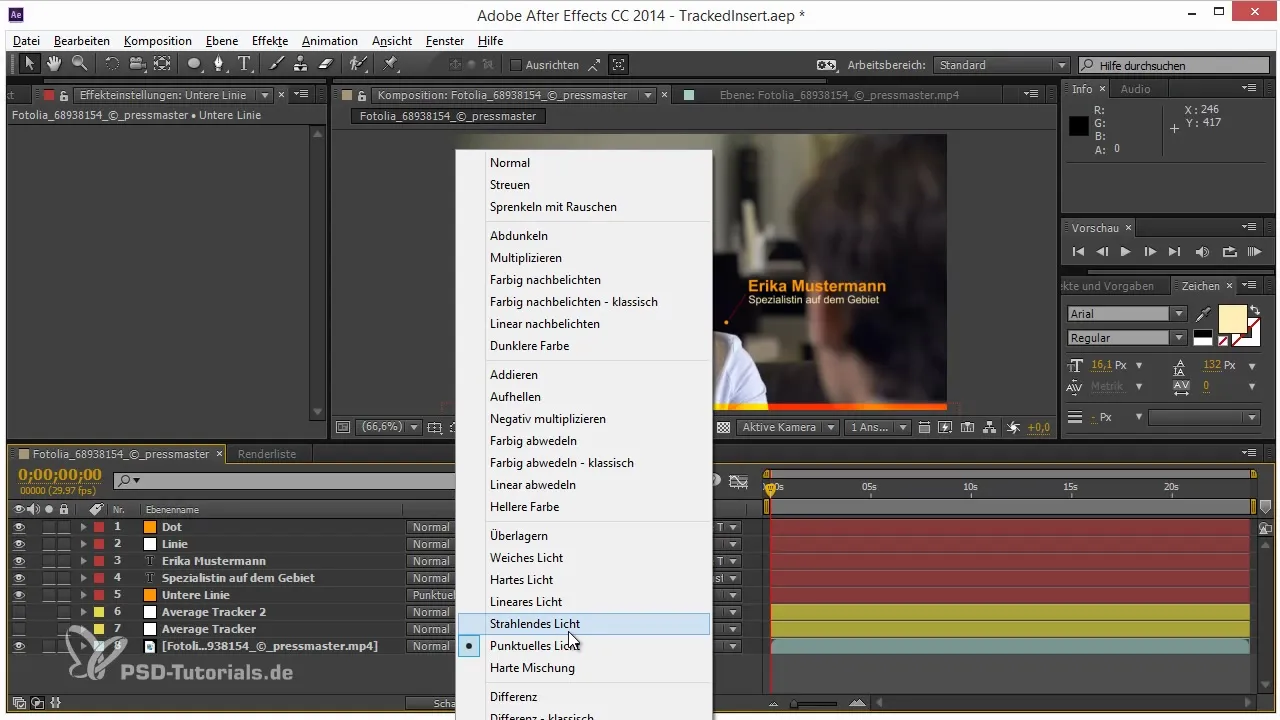Select the Zoom magnifier tool
Viewport: 1280px width, 720px height.
(78, 64)
